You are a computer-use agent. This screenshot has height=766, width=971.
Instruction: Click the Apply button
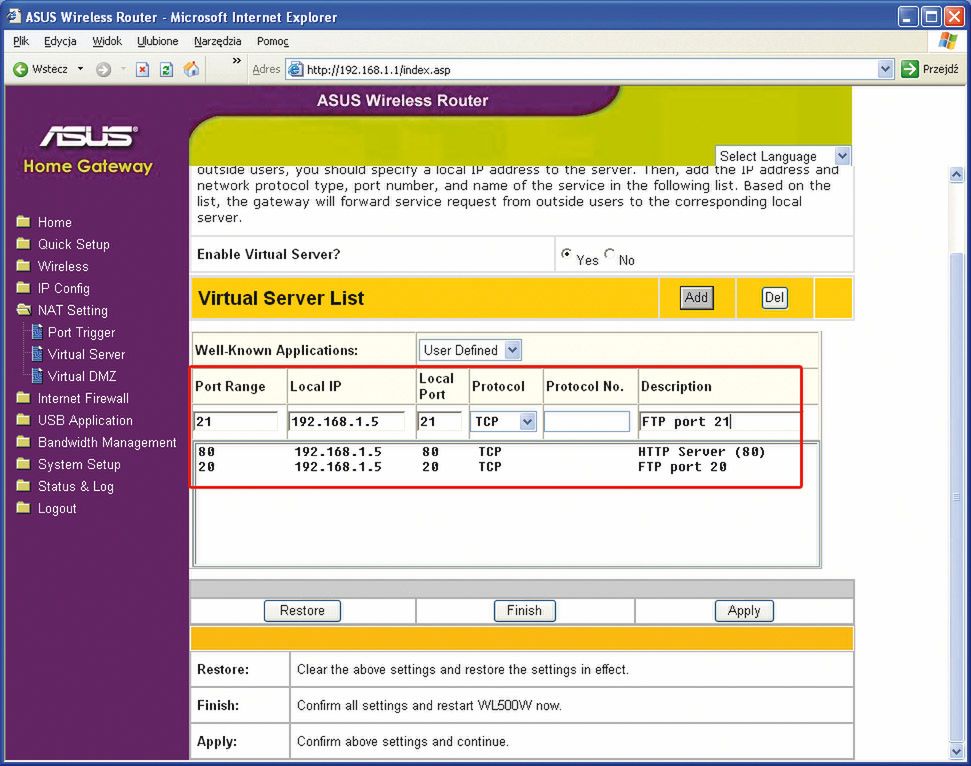(744, 611)
